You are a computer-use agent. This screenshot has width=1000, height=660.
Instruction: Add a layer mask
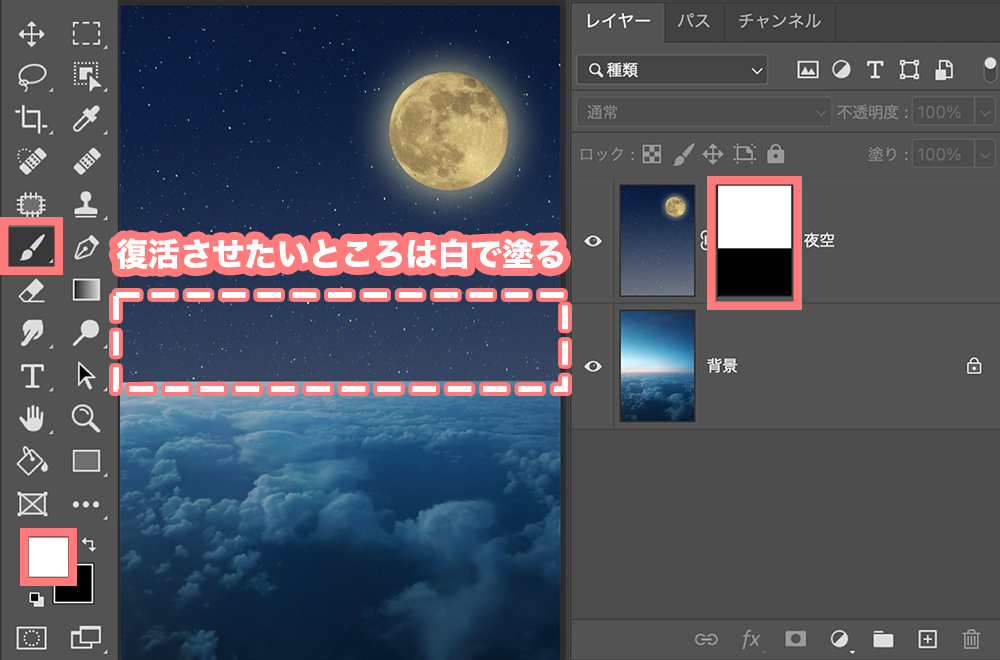click(795, 638)
